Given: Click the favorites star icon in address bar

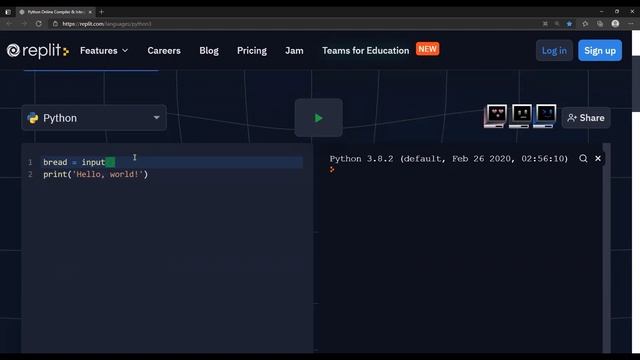Looking at the screenshot, I should pyautogui.click(x=569, y=24).
